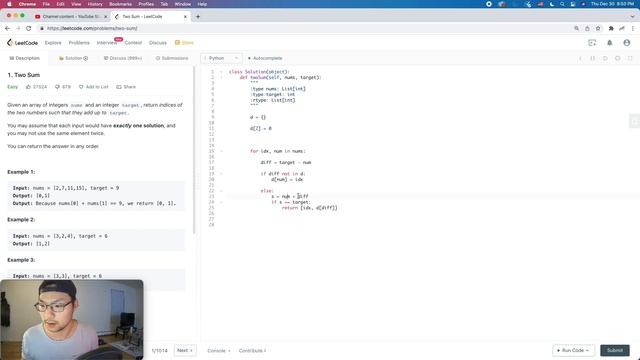This screenshot has height=360, width=640.
Task: Click the Chrome forward arrow
Action: [18, 28]
